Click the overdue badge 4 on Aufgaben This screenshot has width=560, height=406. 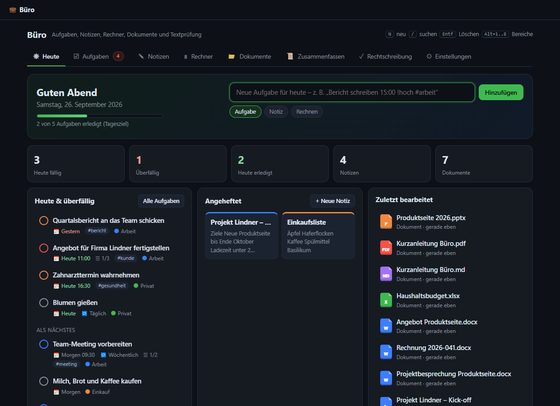coord(118,56)
